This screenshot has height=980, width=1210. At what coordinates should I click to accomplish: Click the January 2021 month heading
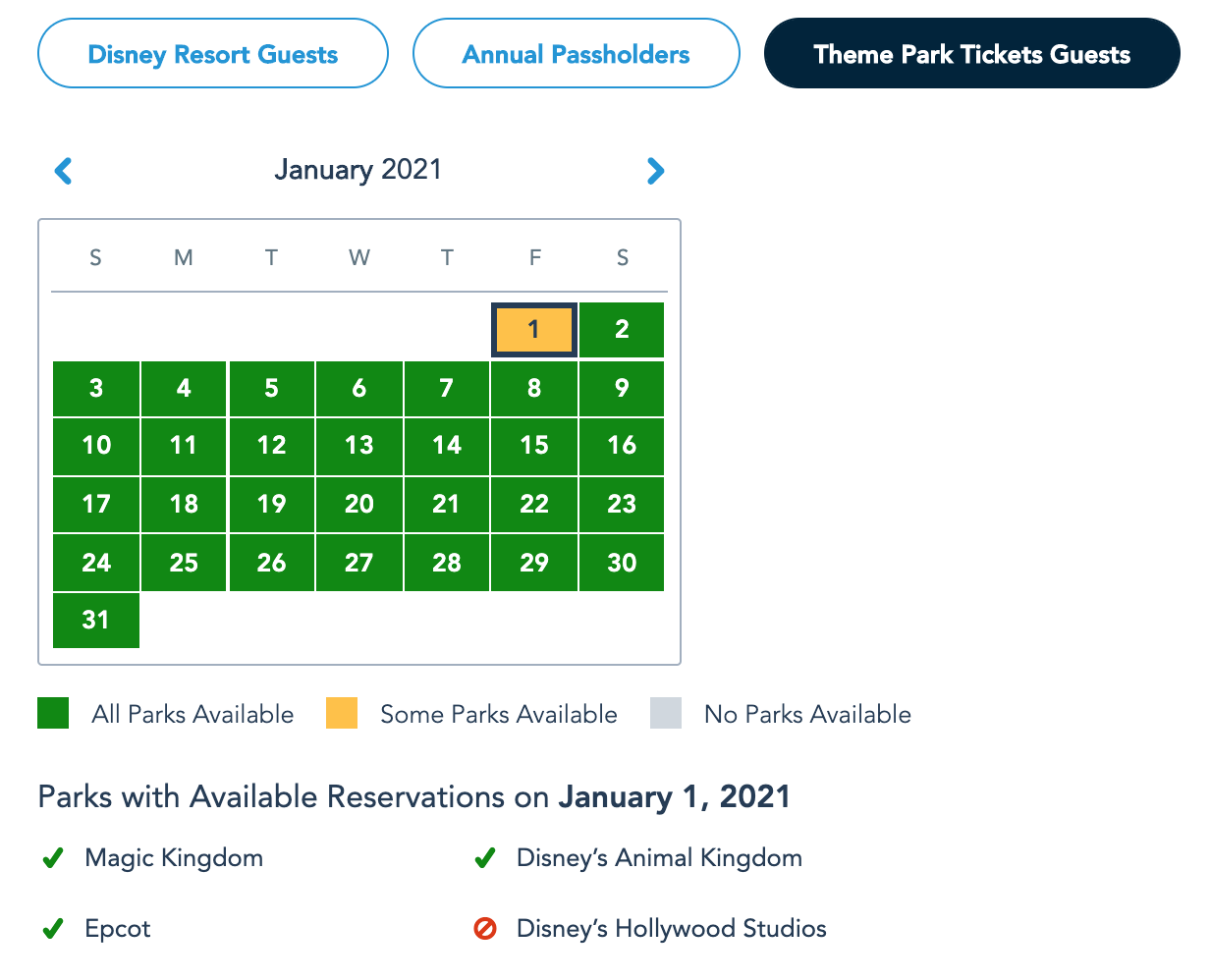click(x=358, y=170)
